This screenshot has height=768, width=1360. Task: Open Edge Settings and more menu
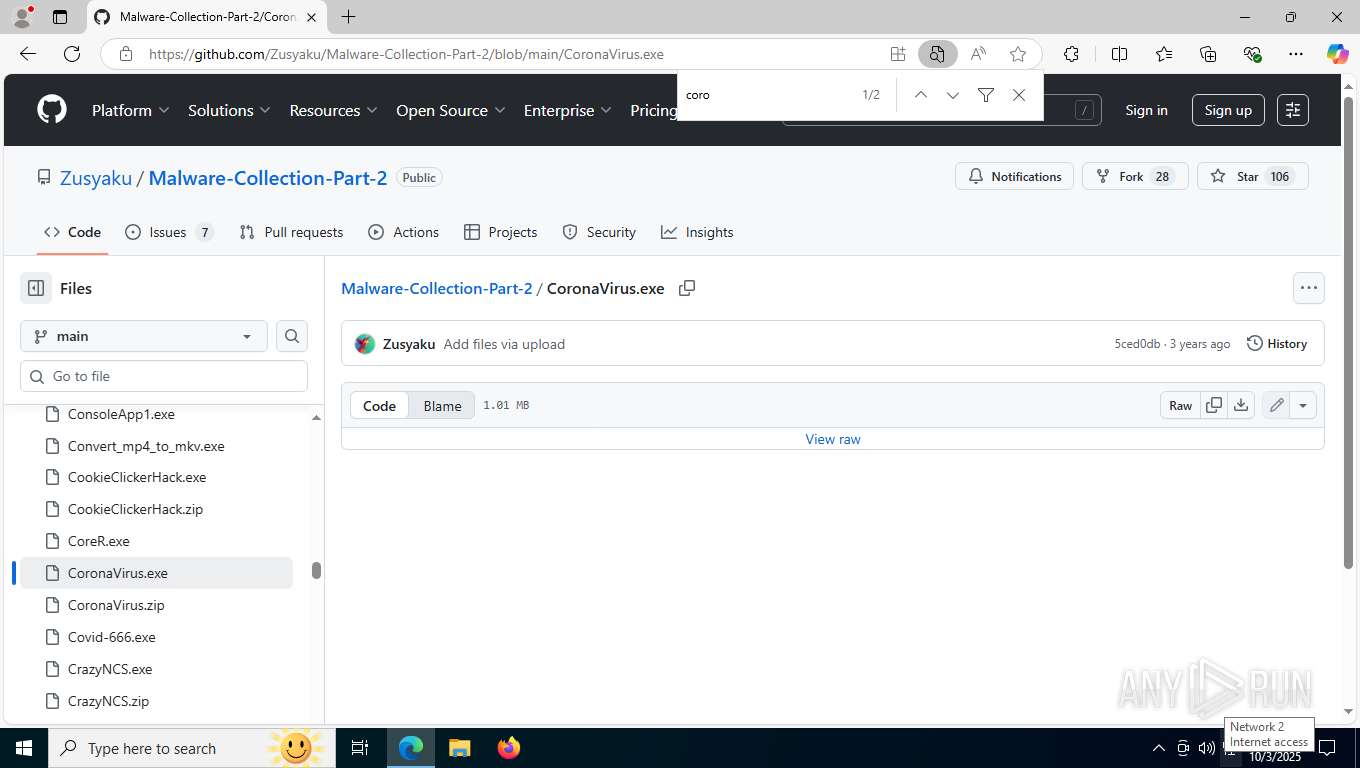click(x=1296, y=54)
